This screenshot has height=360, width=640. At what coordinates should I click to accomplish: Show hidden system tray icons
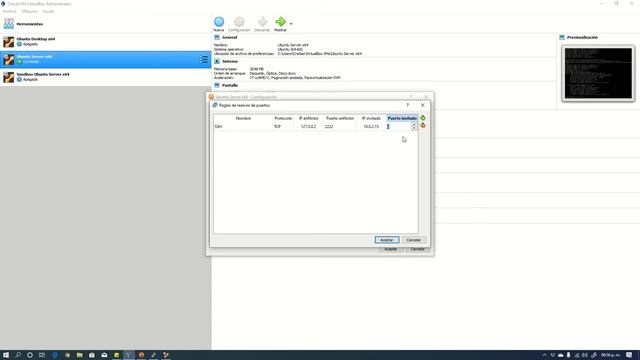[544, 355]
